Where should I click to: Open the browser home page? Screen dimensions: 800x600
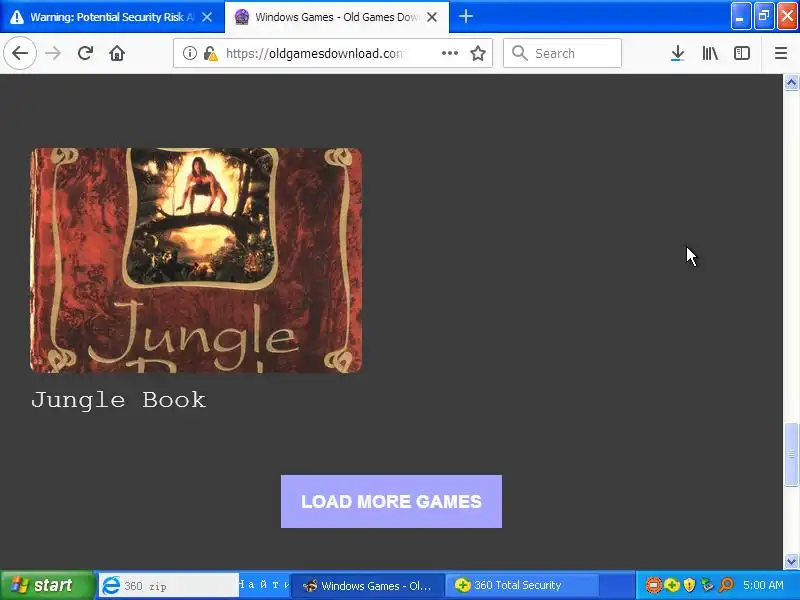pos(117,53)
